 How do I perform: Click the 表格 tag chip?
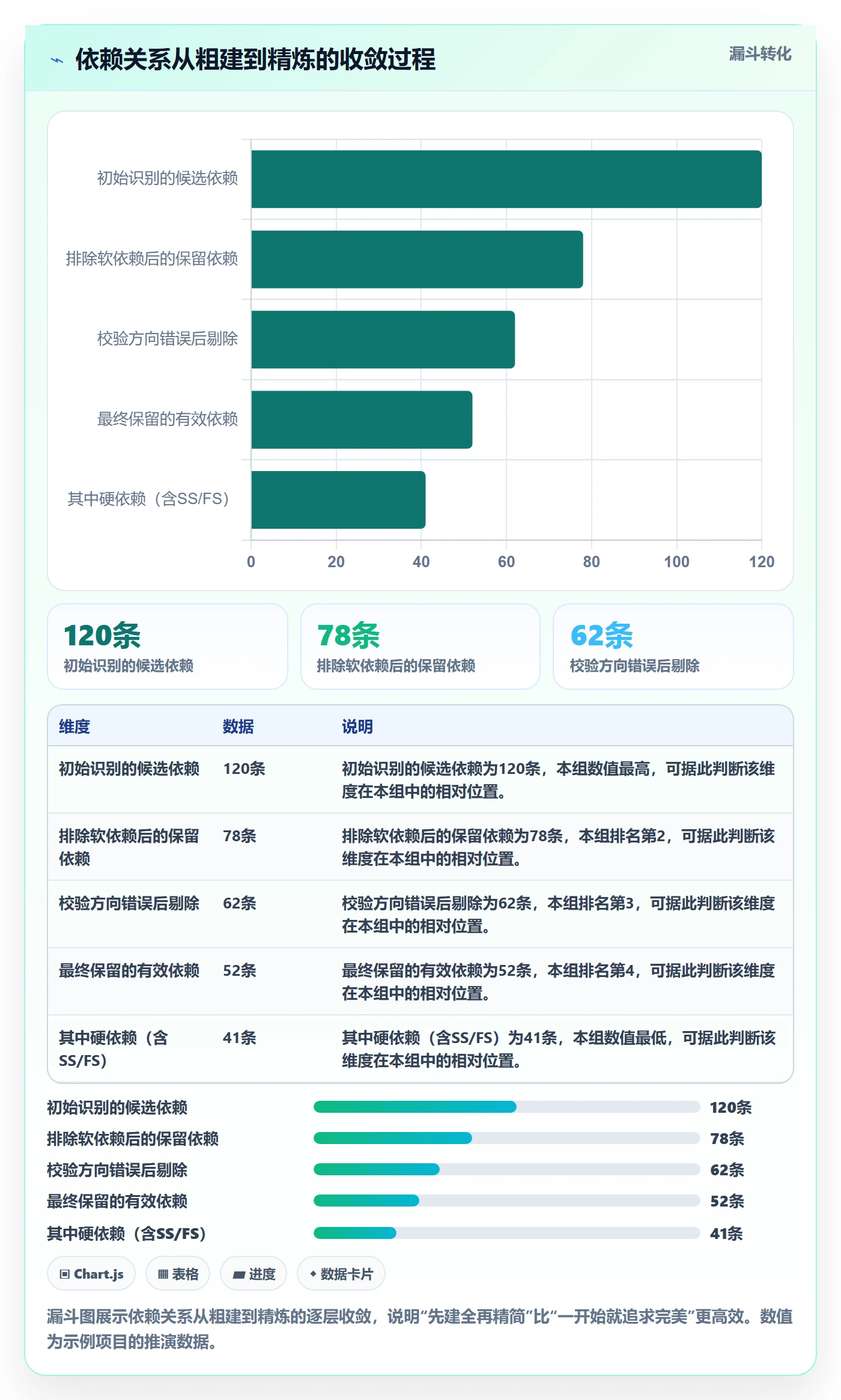tap(178, 1273)
